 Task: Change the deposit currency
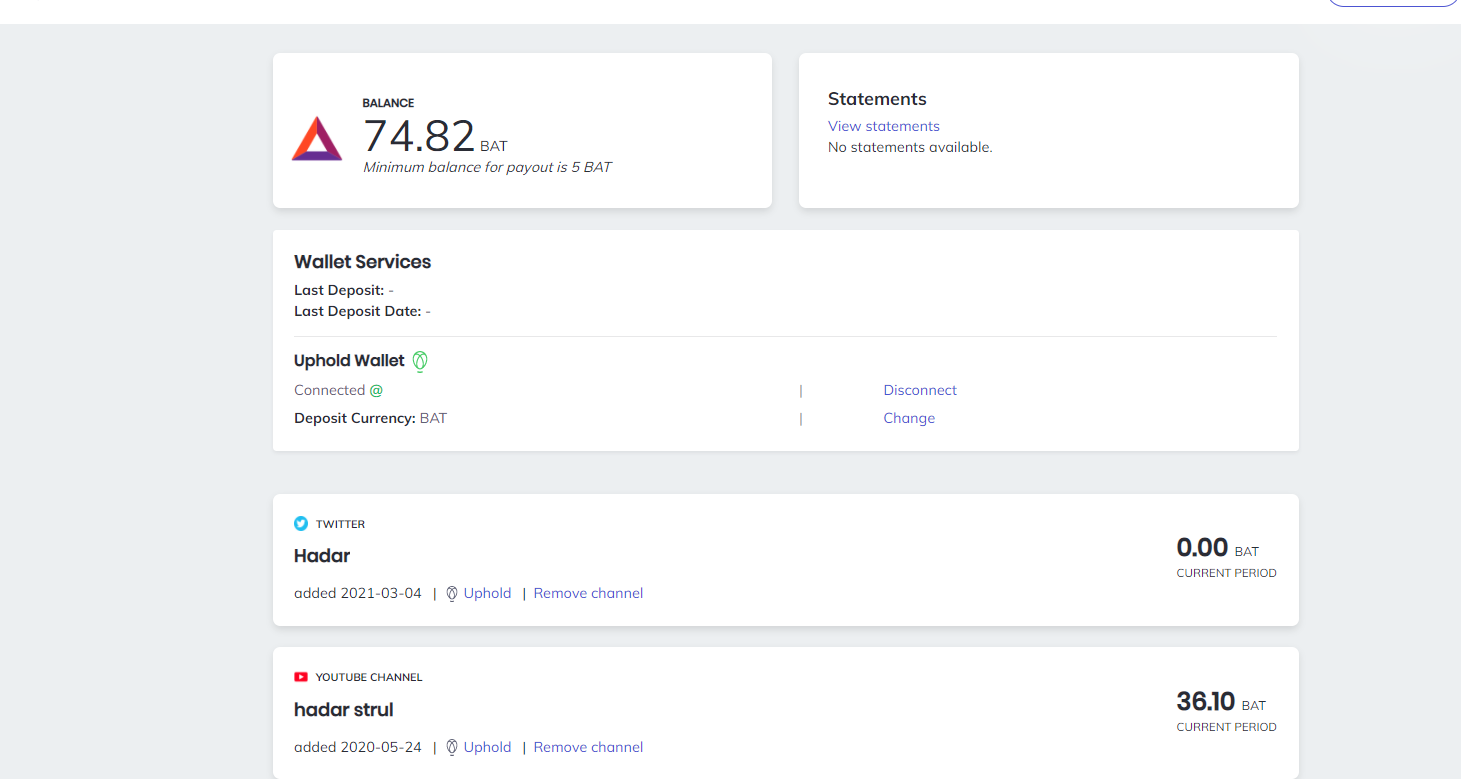tap(909, 418)
